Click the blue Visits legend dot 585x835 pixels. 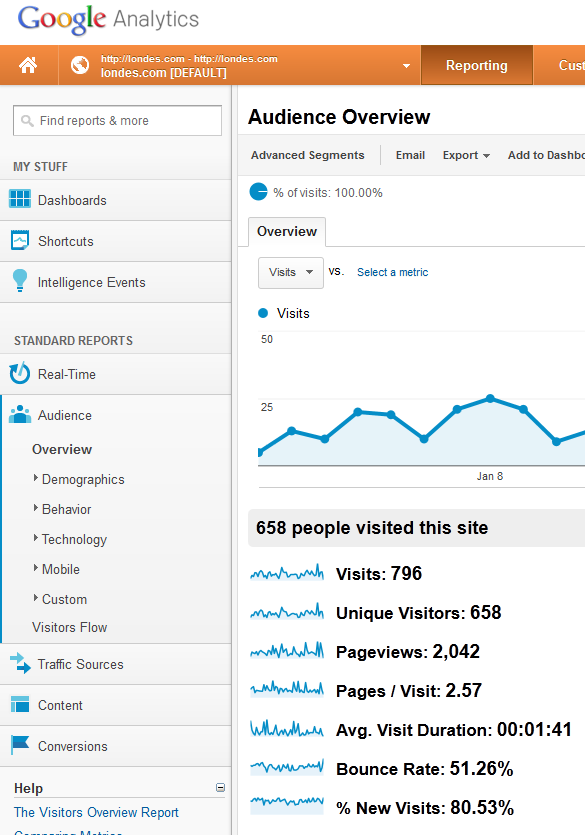point(263,313)
